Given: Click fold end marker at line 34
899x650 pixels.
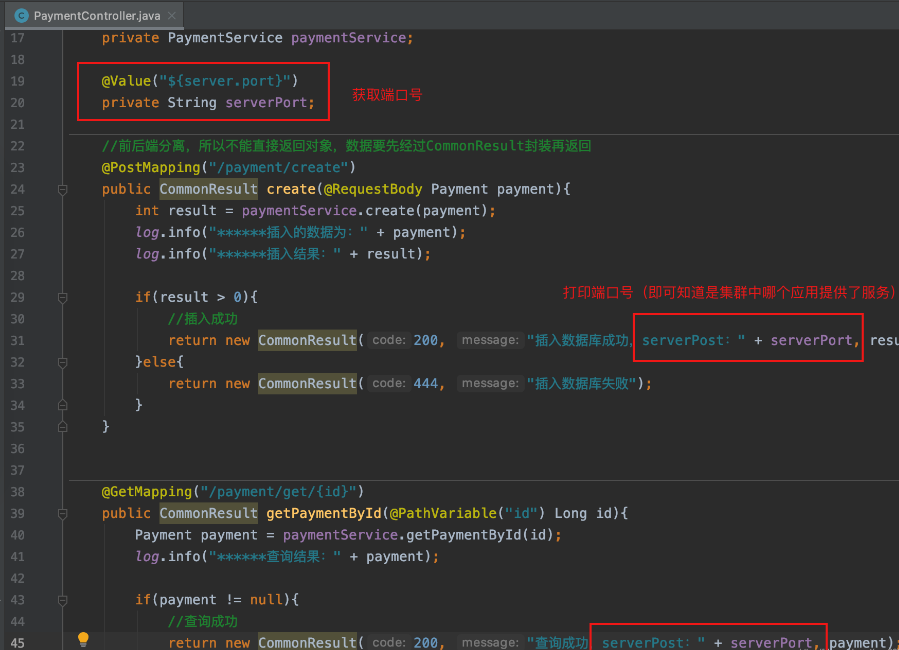Looking at the screenshot, I should (62, 405).
